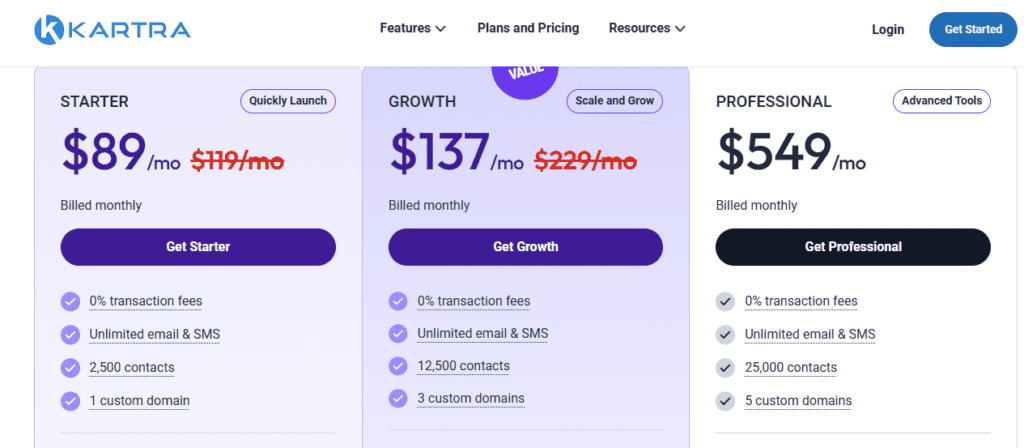Image resolution: width=1024 pixels, height=448 pixels.
Task: Click checkmark icon beside Starter 0% transaction fees
Action: point(70,301)
